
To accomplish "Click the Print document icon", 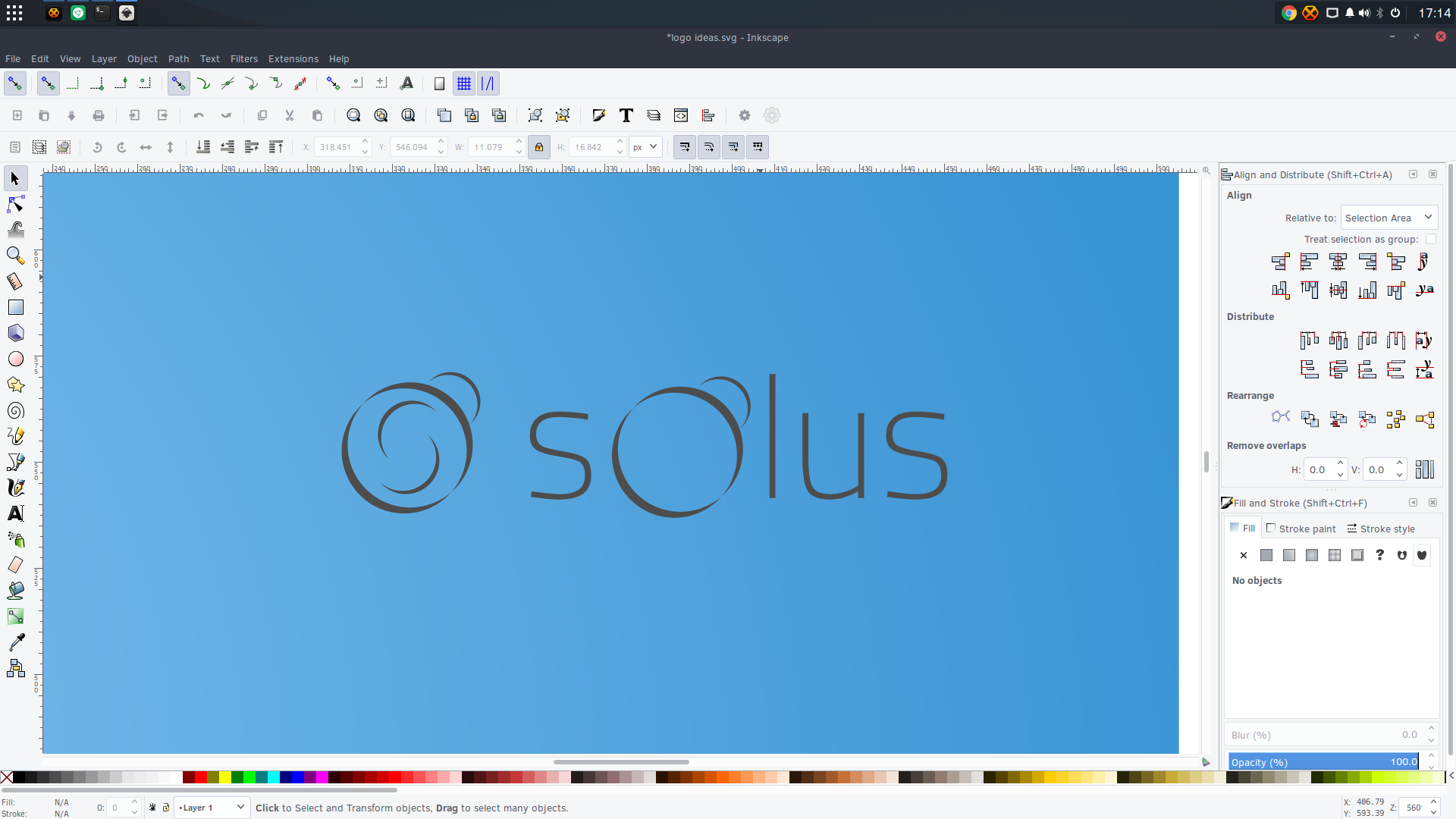I will tap(99, 115).
